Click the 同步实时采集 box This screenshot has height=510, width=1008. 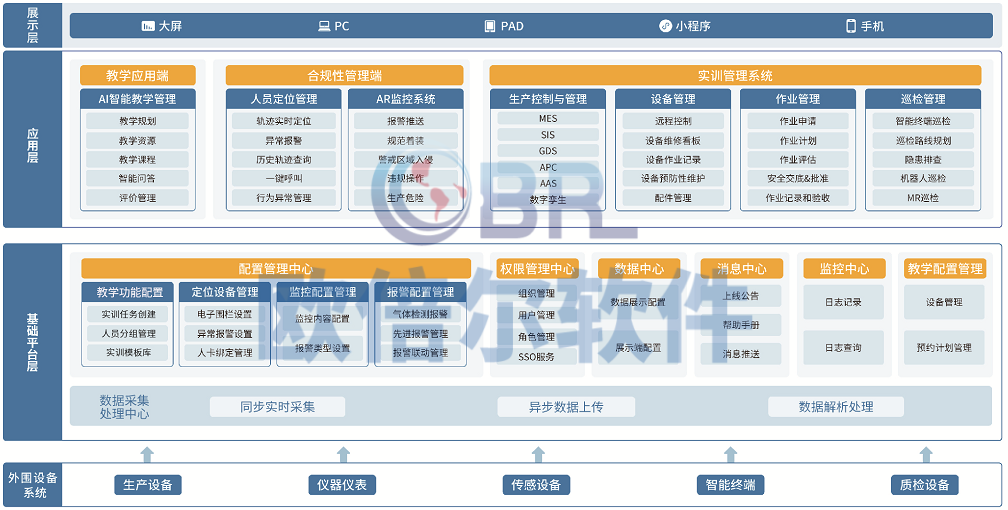(277, 407)
